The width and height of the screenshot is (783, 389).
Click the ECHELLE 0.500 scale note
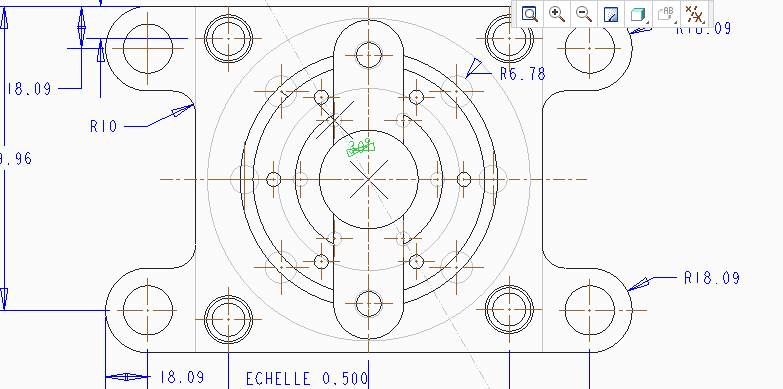coord(306,379)
